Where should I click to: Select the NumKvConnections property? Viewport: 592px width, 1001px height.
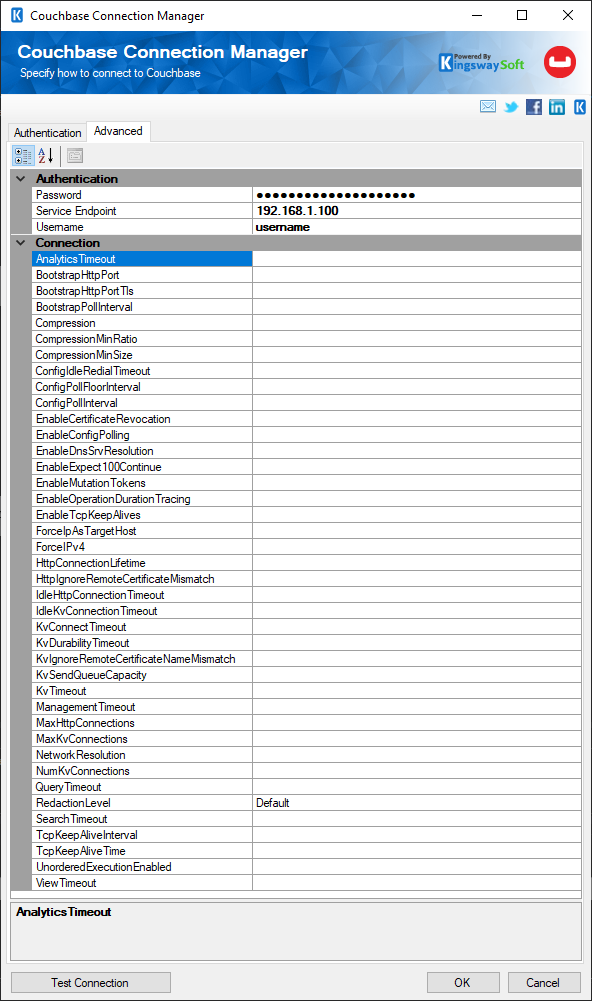[x=142, y=771]
